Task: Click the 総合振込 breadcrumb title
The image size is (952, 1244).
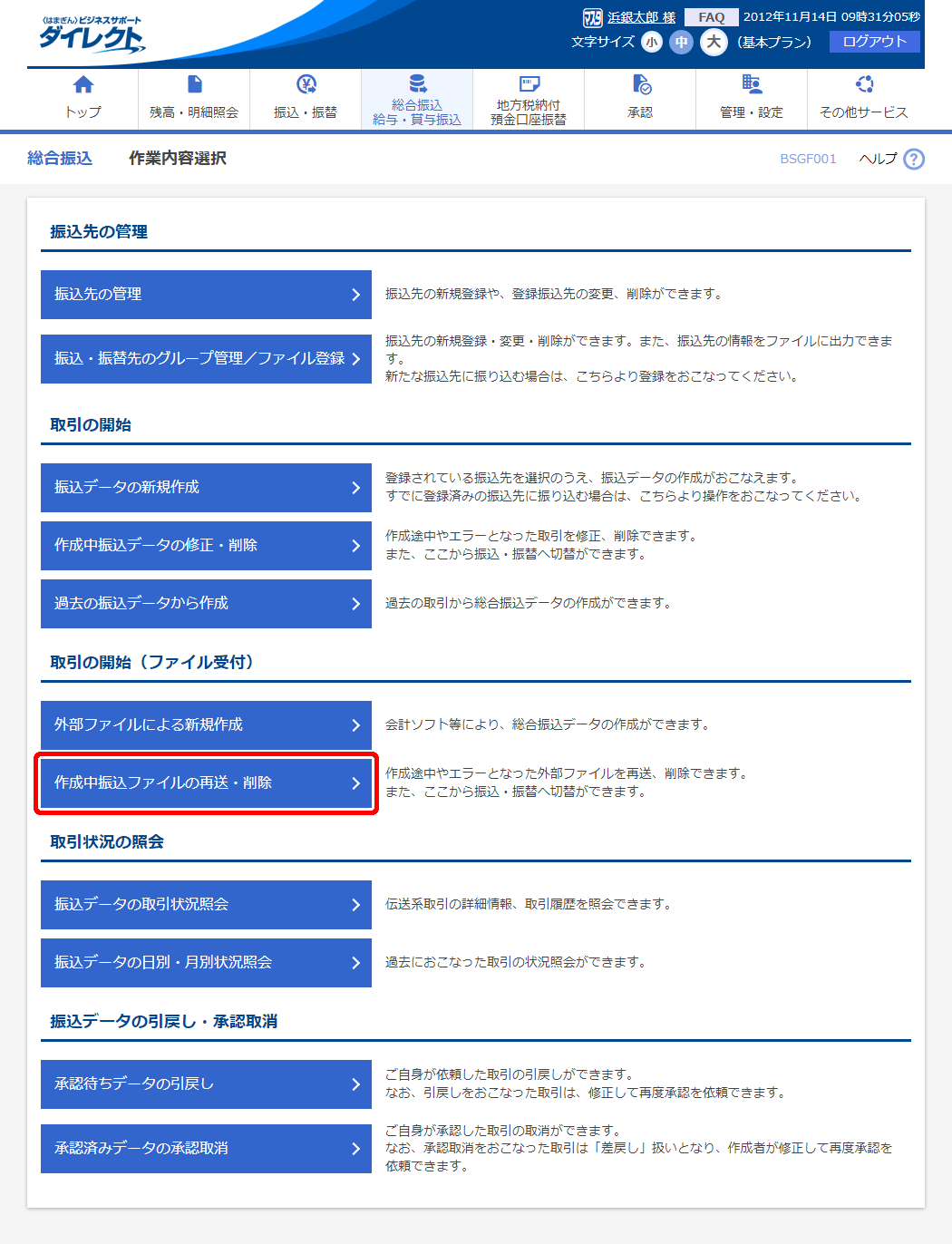Action: pyautogui.click(x=60, y=159)
